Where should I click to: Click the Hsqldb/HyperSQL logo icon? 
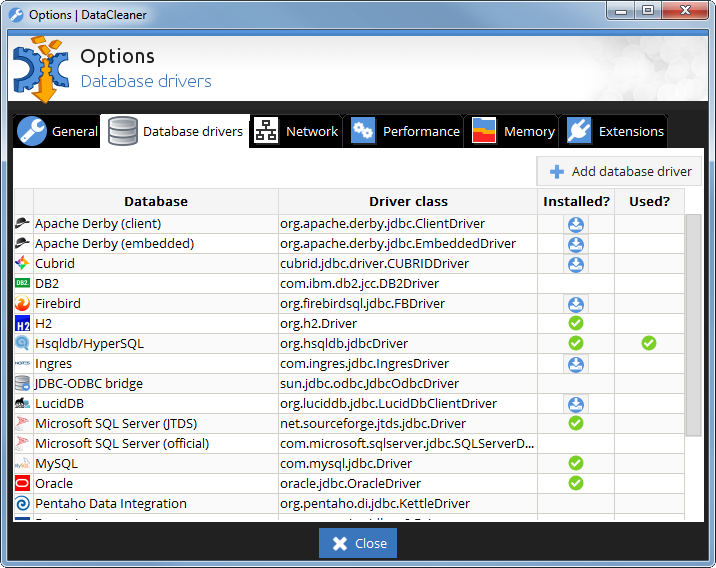[22, 343]
